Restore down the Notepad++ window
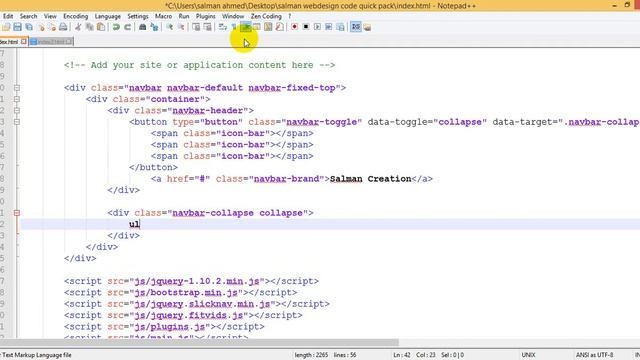 click(x=627, y=5)
